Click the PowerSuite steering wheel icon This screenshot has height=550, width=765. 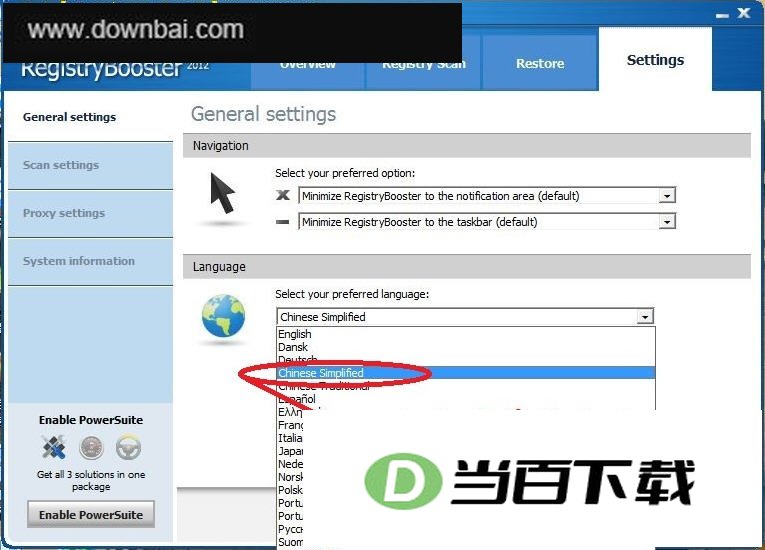[x=129, y=448]
